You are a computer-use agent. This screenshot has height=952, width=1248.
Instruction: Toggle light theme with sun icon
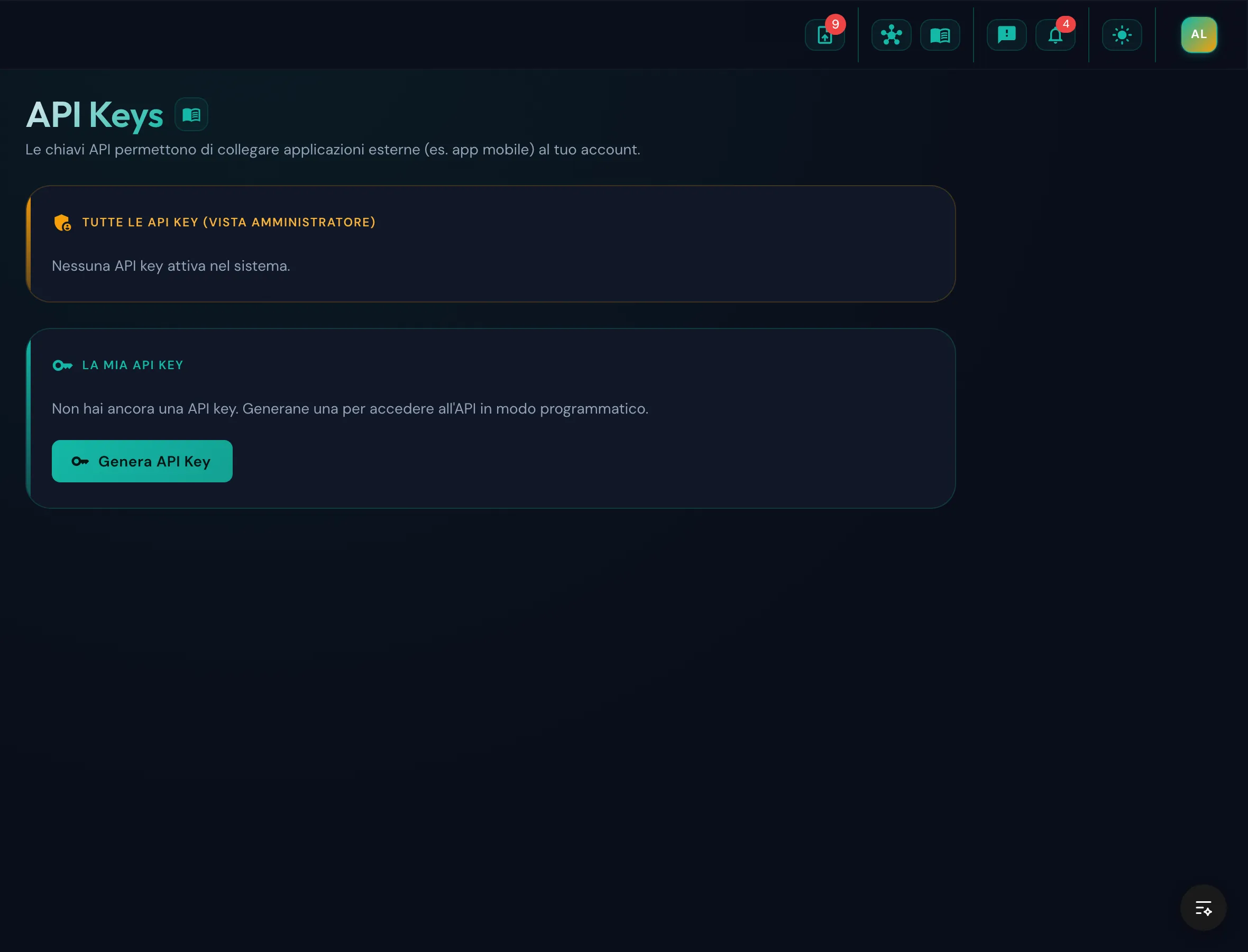tap(1122, 35)
